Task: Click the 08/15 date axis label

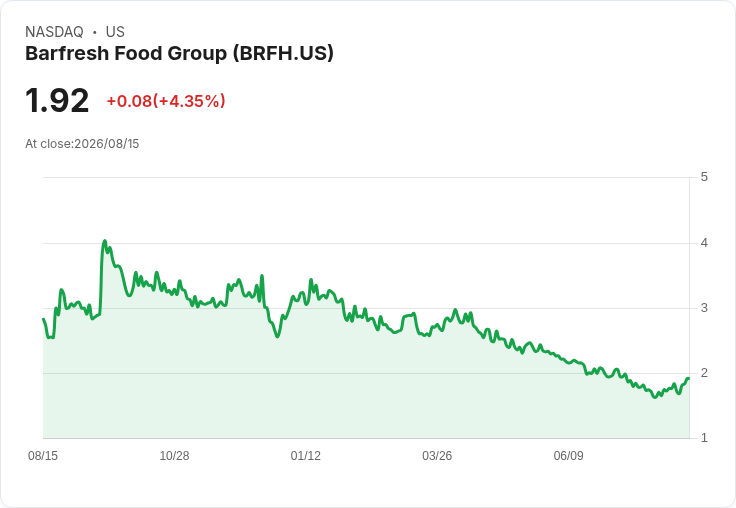Action: point(43,455)
